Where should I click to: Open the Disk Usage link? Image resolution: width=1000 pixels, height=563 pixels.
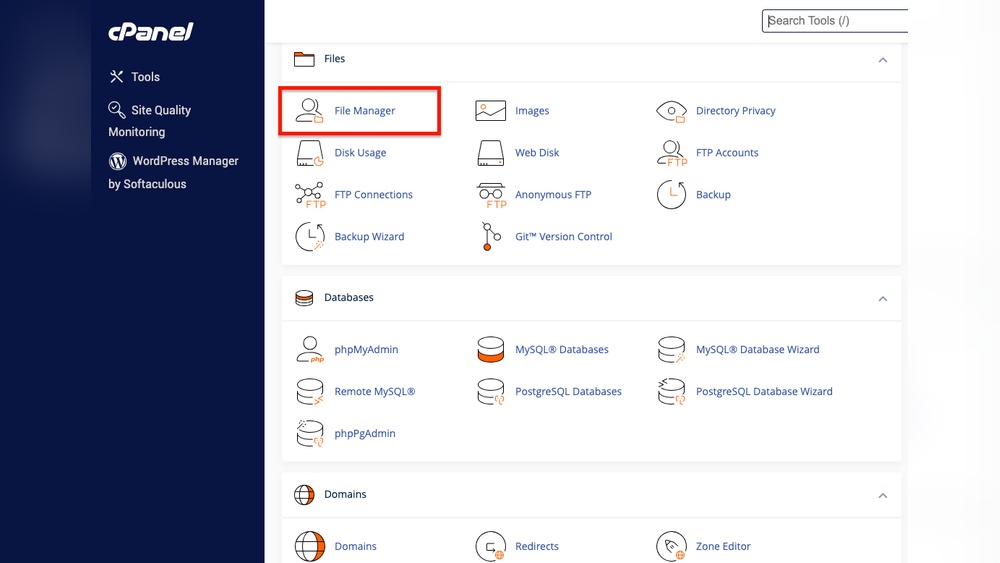[360, 152]
